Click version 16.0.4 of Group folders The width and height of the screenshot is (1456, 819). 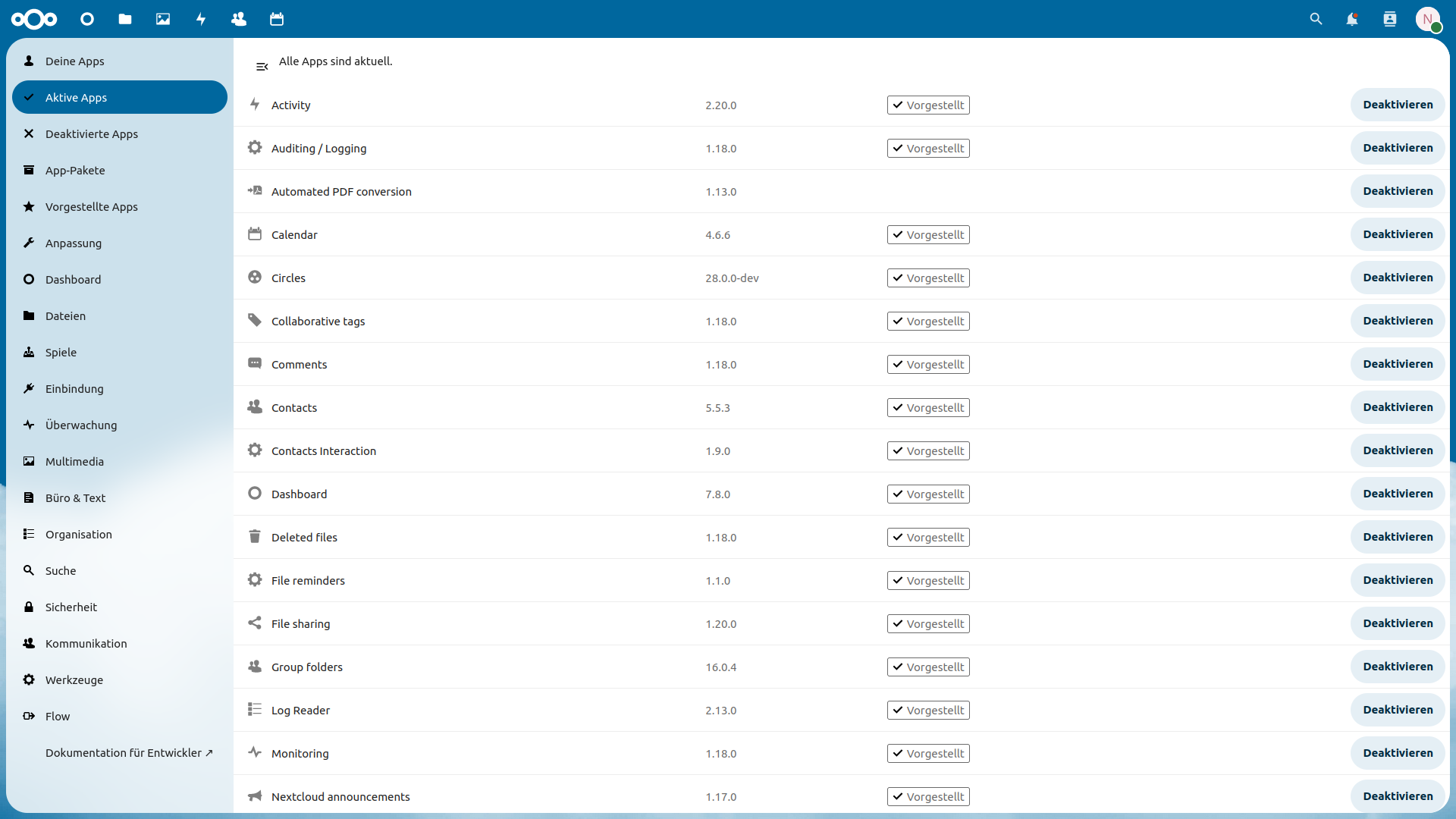[721, 667]
